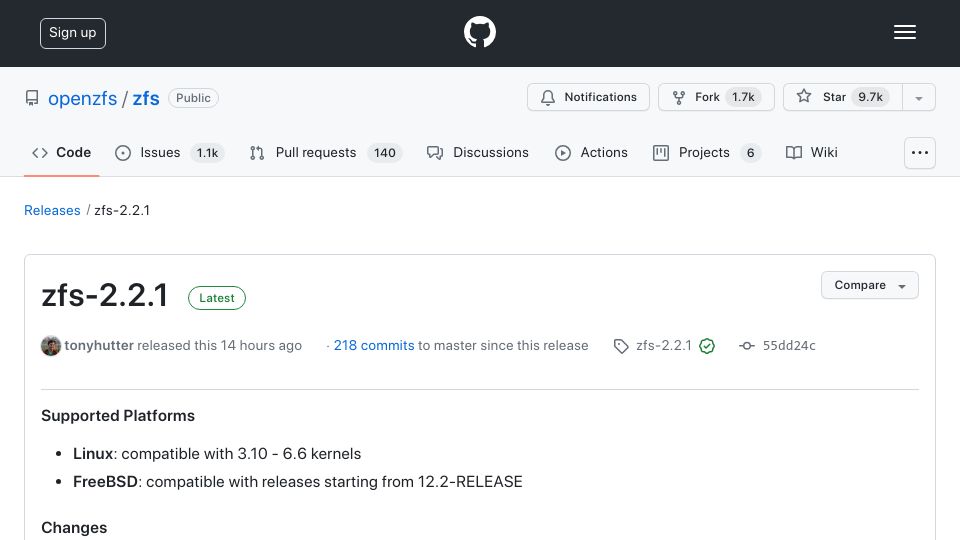
Task: Click the Public visibility badge
Action: (x=193, y=98)
